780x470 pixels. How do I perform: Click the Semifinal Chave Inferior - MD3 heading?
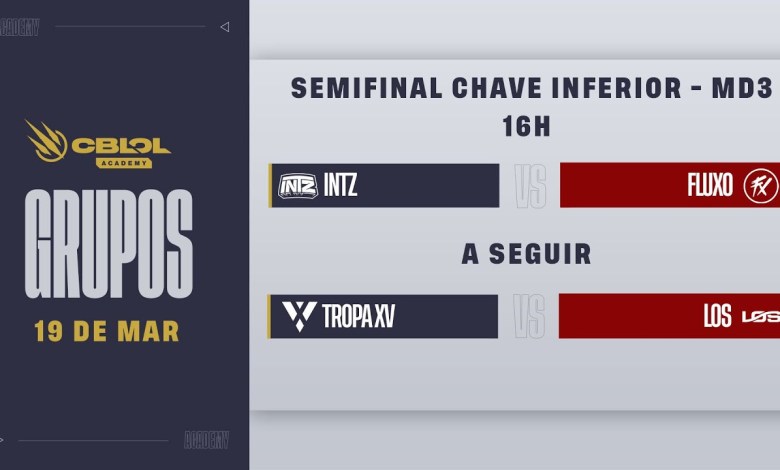531,88
